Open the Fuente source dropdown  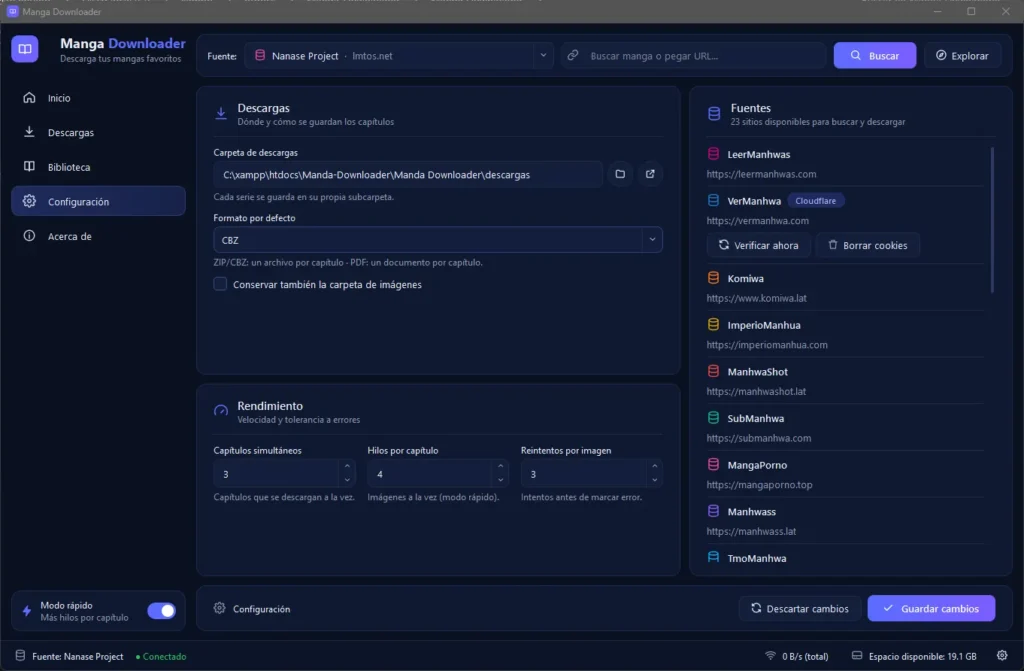click(399, 56)
